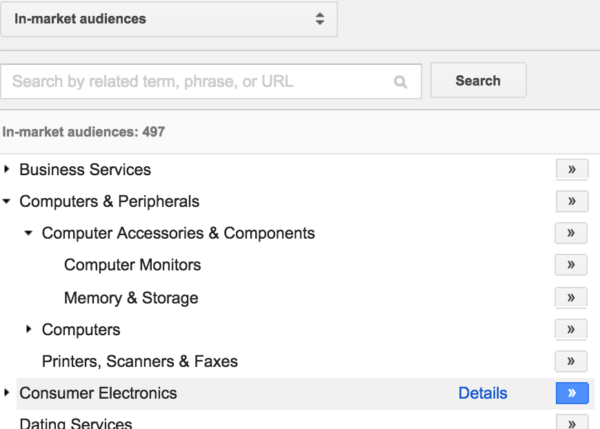Collapse the Computers & Peripherals category

point(7,201)
